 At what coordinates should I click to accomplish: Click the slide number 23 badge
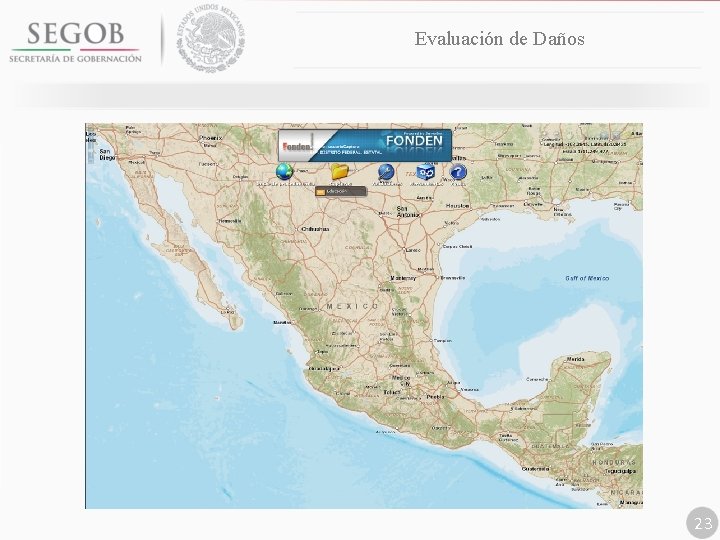point(703,523)
